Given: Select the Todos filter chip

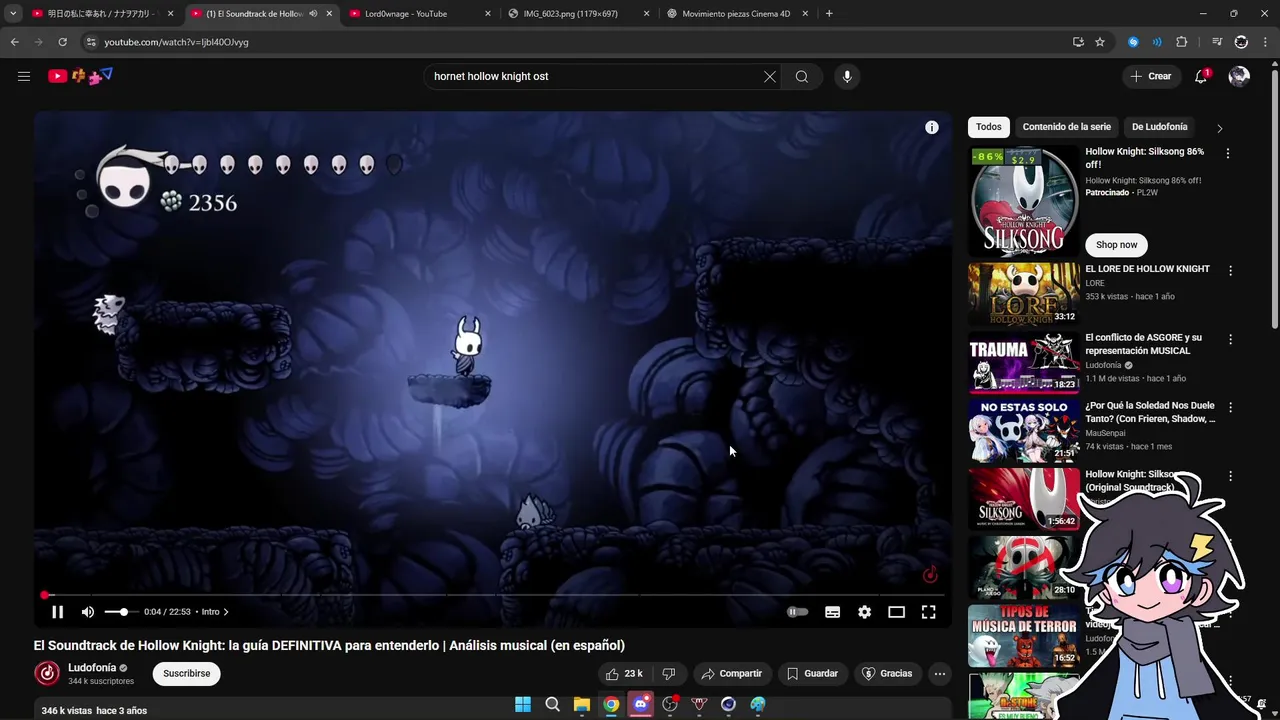Looking at the screenshot, I should tap(989, 127).
